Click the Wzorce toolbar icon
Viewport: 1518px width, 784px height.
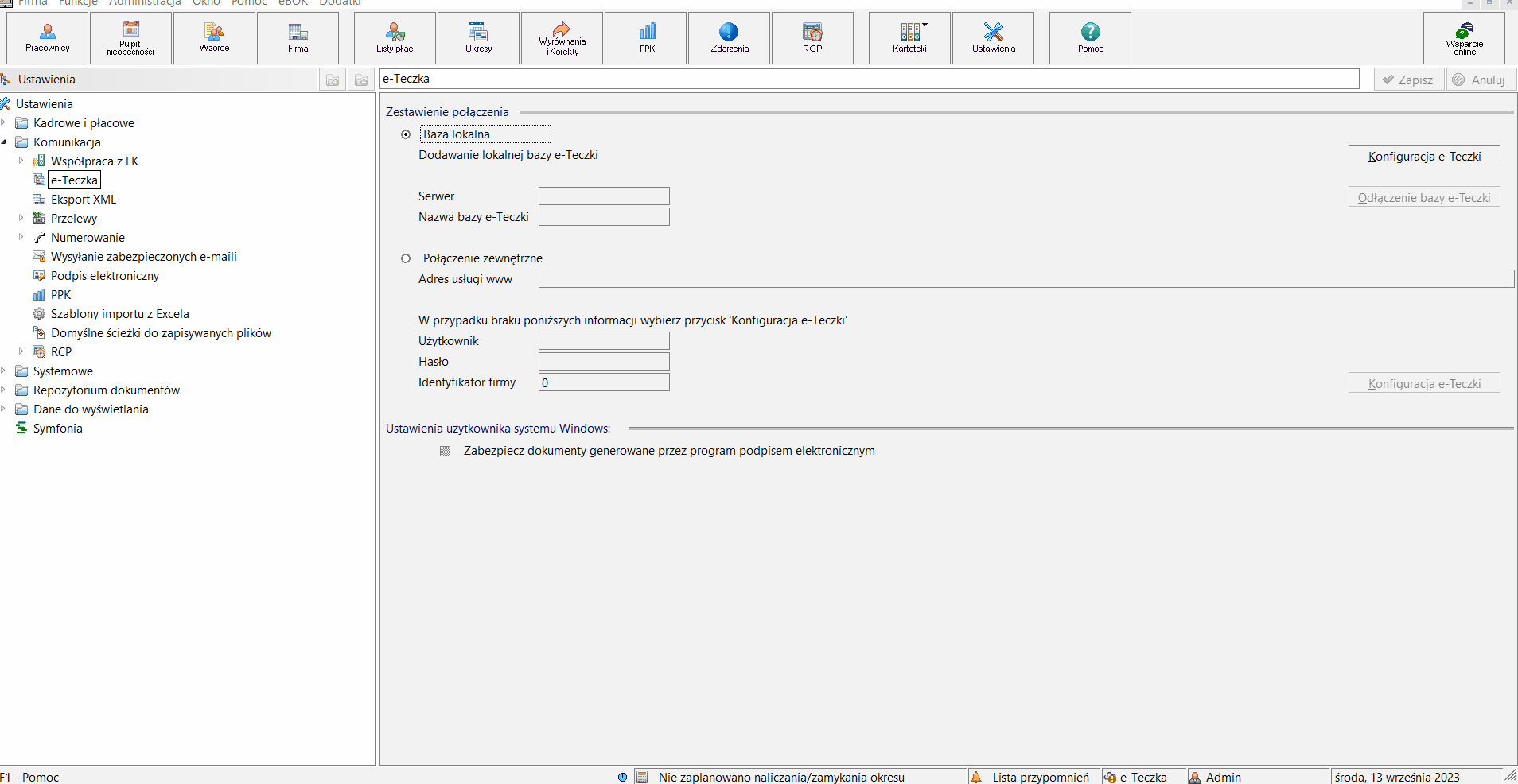(214, 38)
